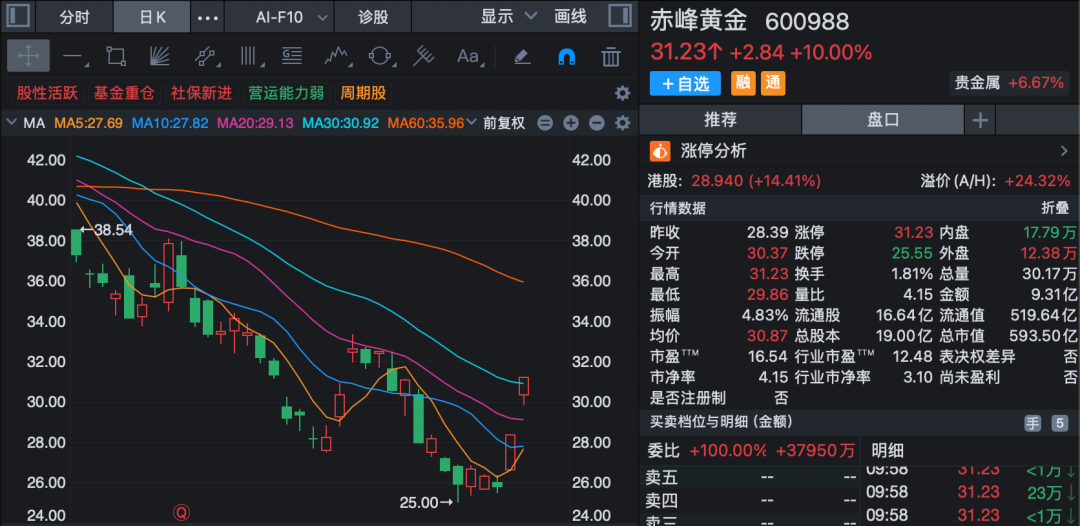Click the 5 levels toggle
Viewport: 1080px width, 526px height.
pyautogui.click(x=1059, y=423)
